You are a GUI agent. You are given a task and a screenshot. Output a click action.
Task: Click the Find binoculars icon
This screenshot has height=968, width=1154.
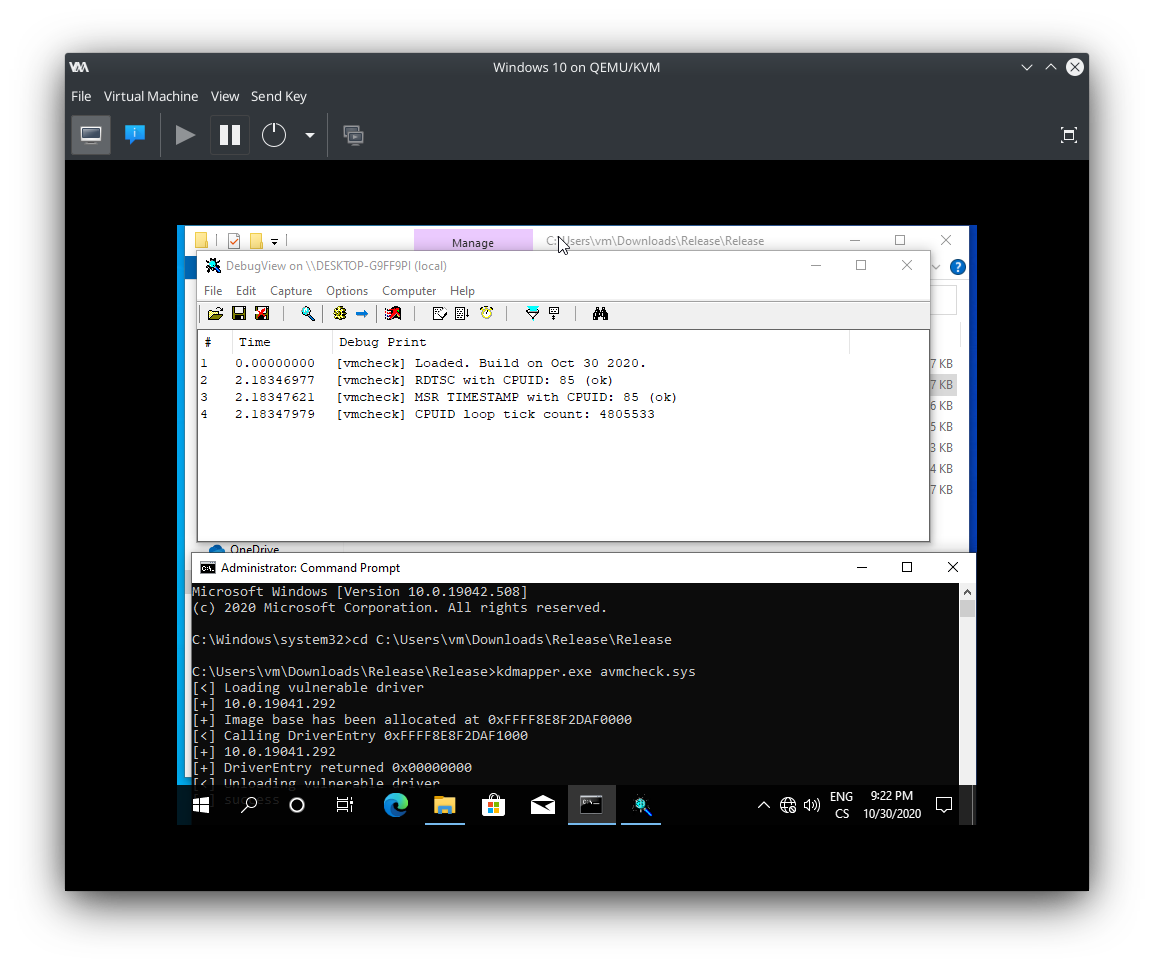pos(601,314)
